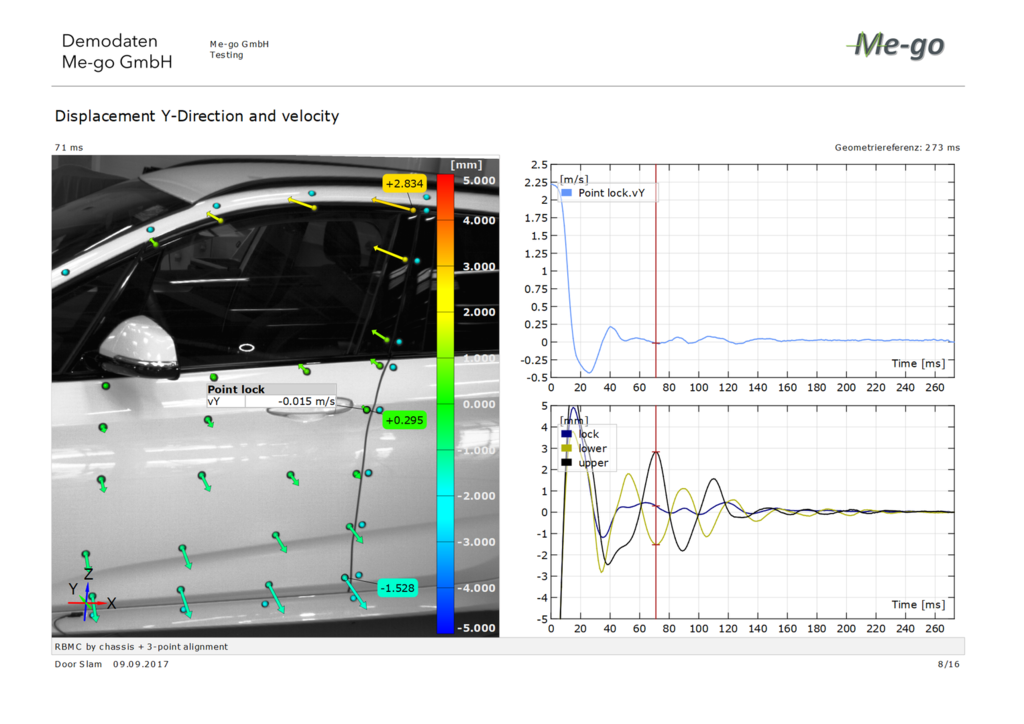The height and width of the screenshot is (724, 1024).
Task: Click the 'RBMC by chassis + 3-point alignment' footer
Action: 141,647
